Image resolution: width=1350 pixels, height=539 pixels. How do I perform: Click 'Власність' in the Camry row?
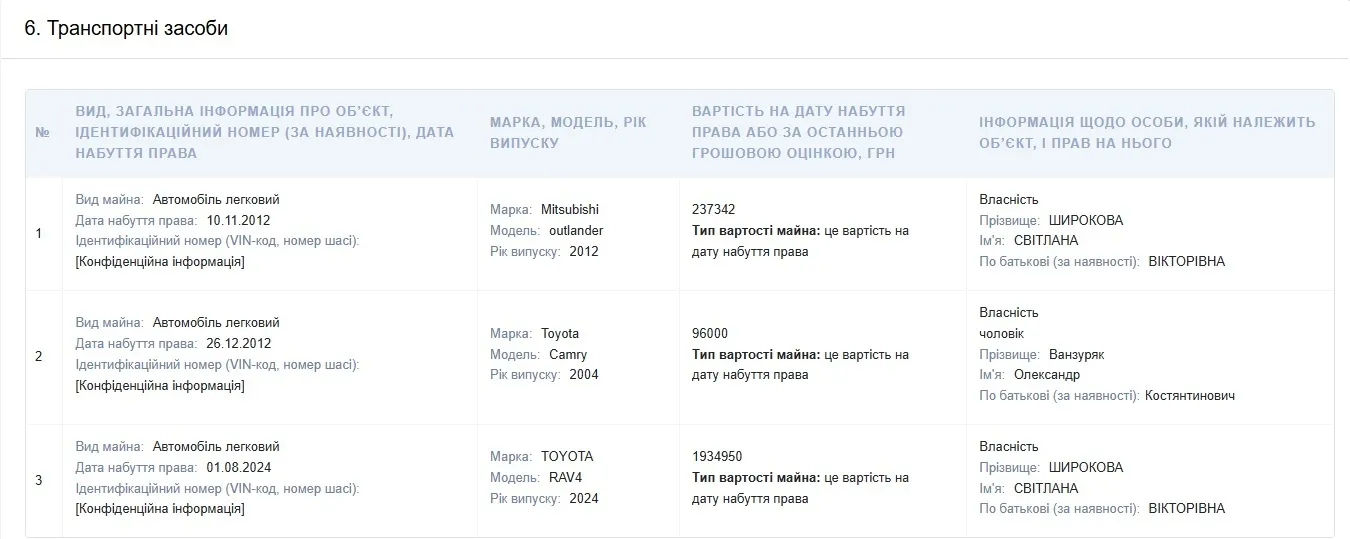[x=1009, y=313]
